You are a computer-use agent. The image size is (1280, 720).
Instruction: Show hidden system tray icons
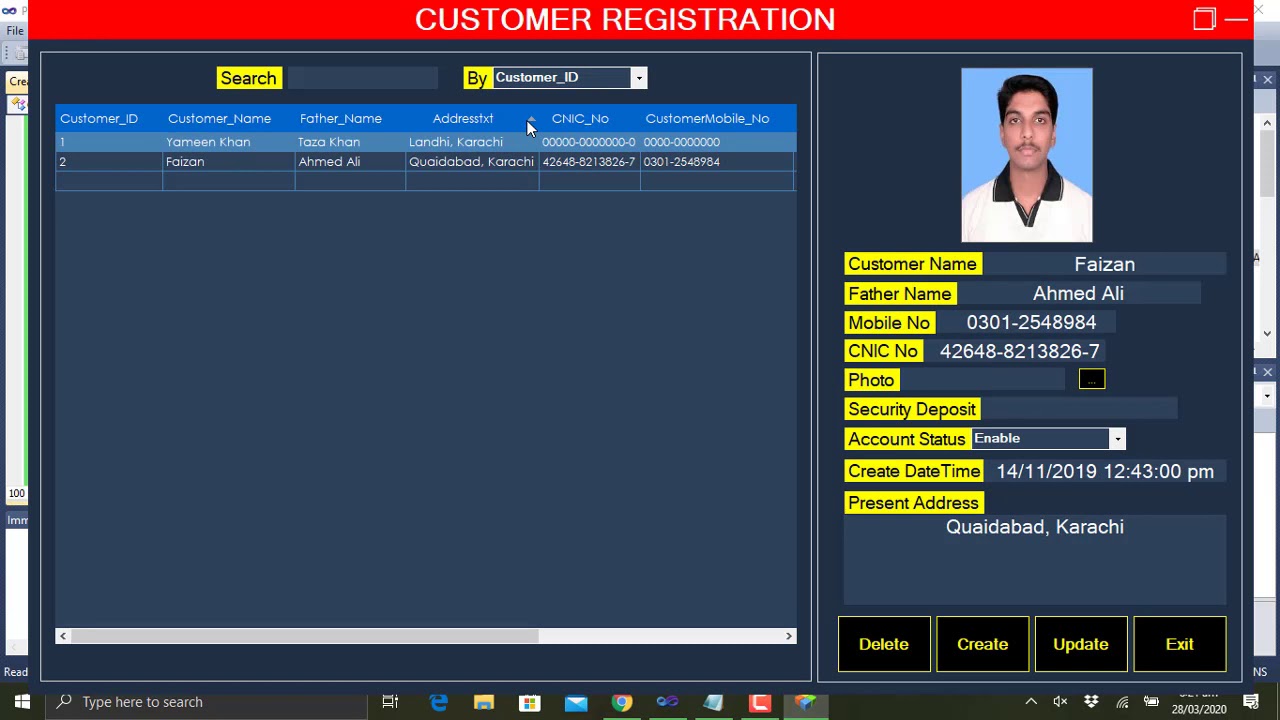click(x=1031, y=702)
